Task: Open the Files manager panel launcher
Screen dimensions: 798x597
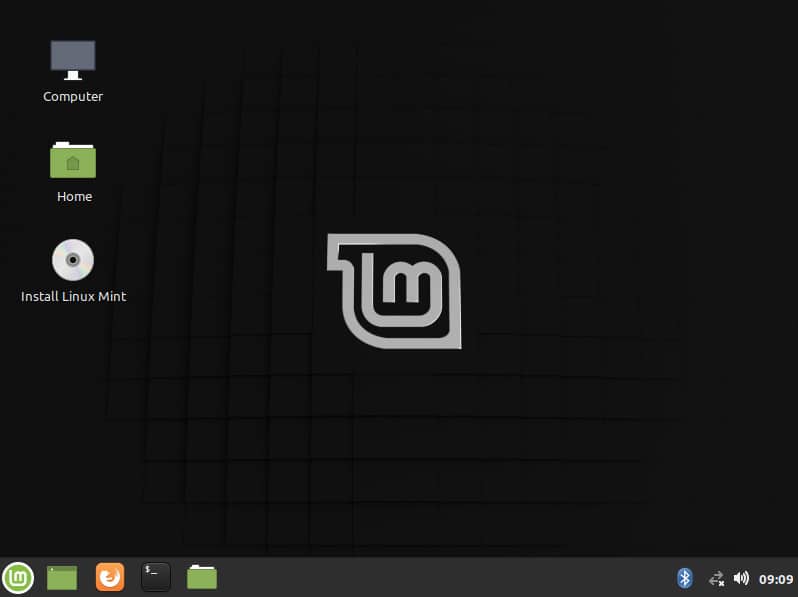Action: (202, 577)
